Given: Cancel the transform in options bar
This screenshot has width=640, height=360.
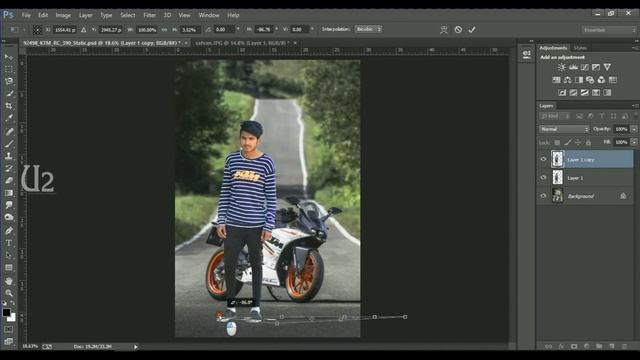Looking at the screenshot, I should [x=458, y=29].
